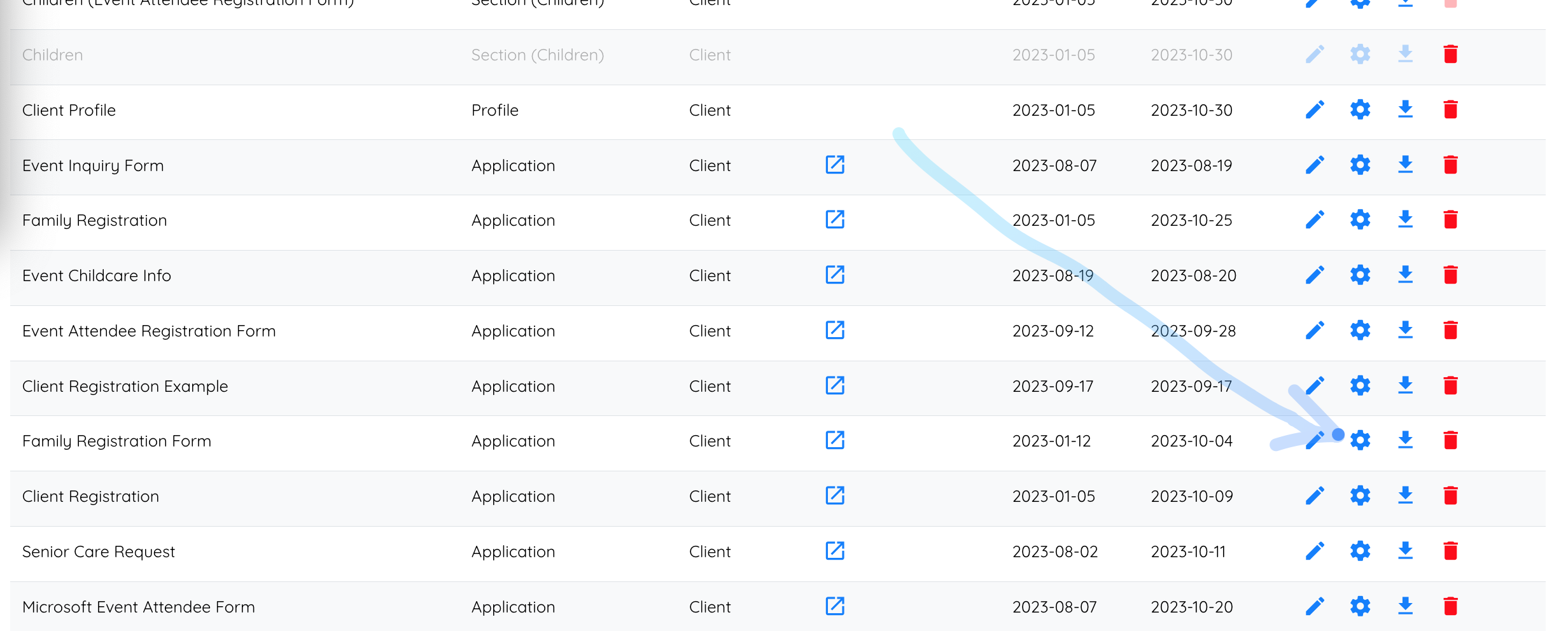
Task: Open external link for Family Registration
Action: click(835, 219)
